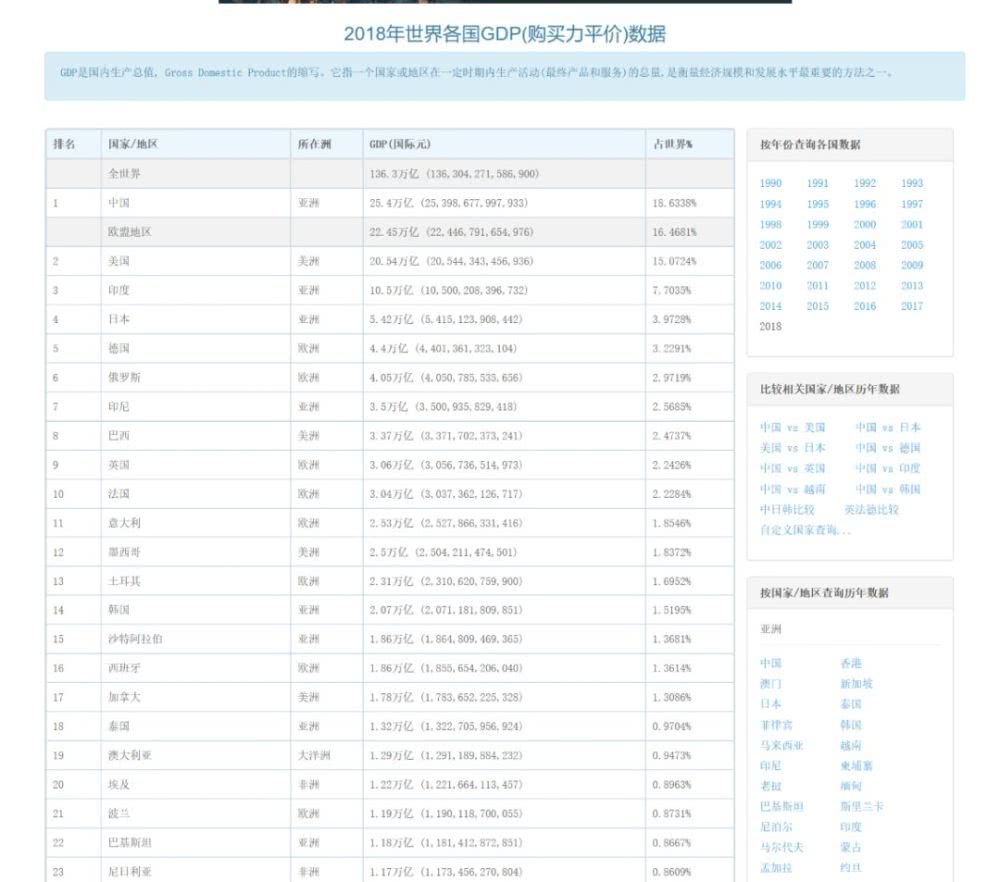The image size is (1000, 882).
Task: Open the 中日韩比较 link
Action: 787,510
